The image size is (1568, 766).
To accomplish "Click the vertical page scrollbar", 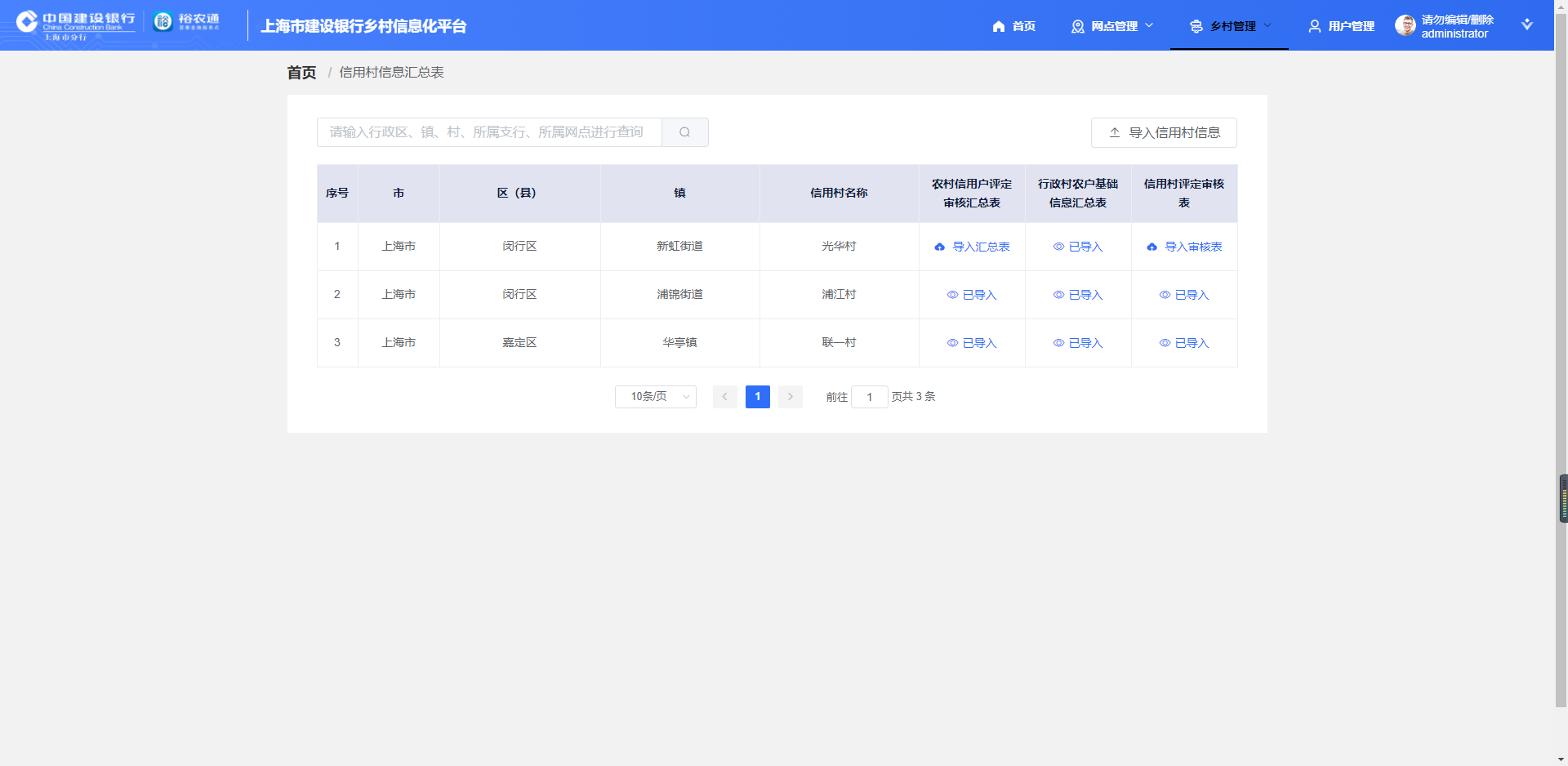I will 1561,327.
